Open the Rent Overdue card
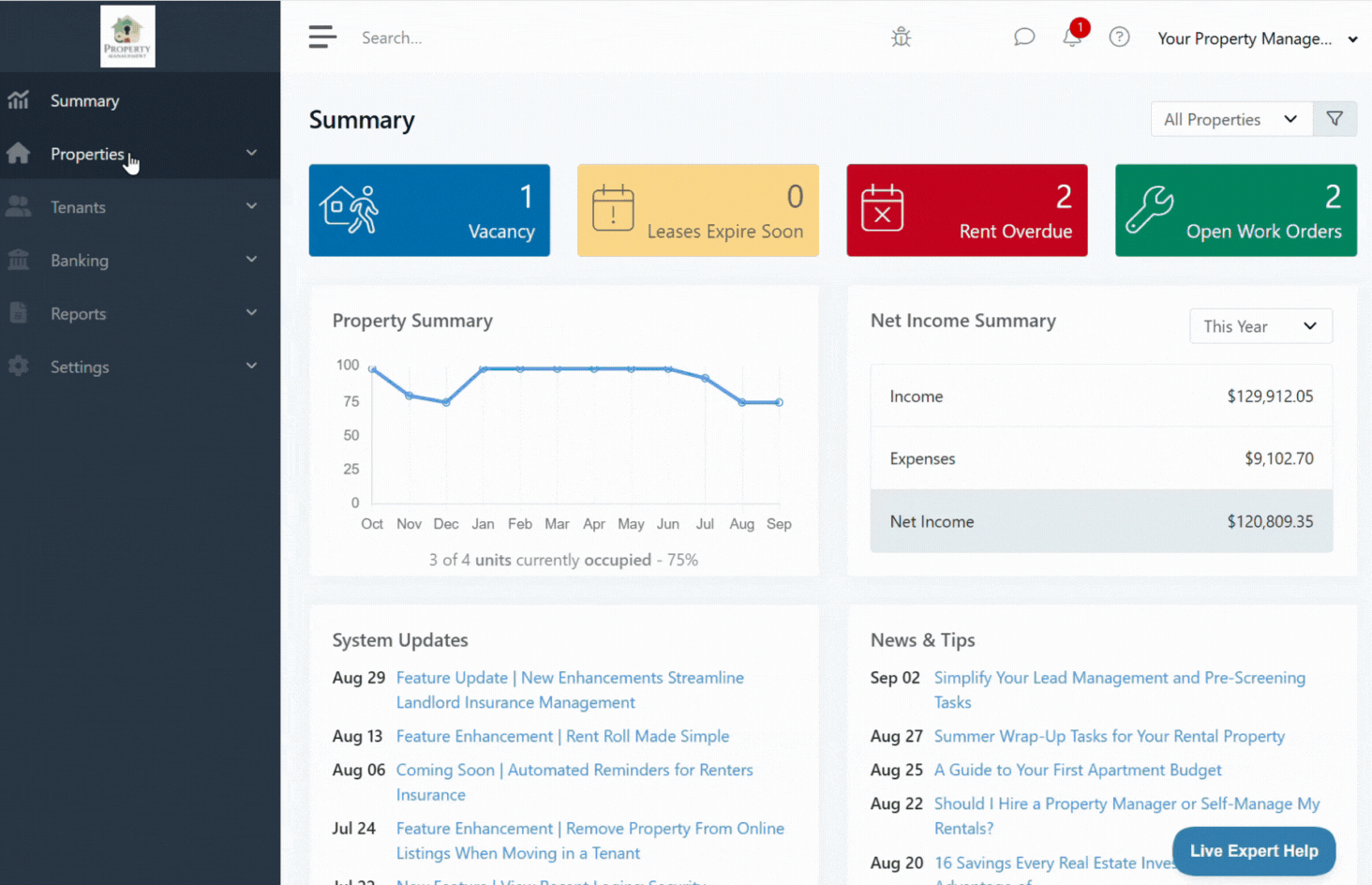The image size is (1372, 885). click(x=967, y=210)
